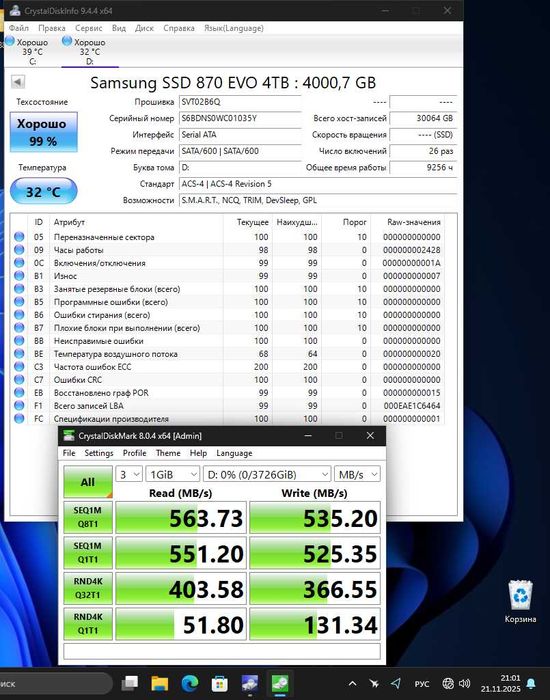Open the test size dropdown 1GiB
550x700 pixels.
point(172,474)
